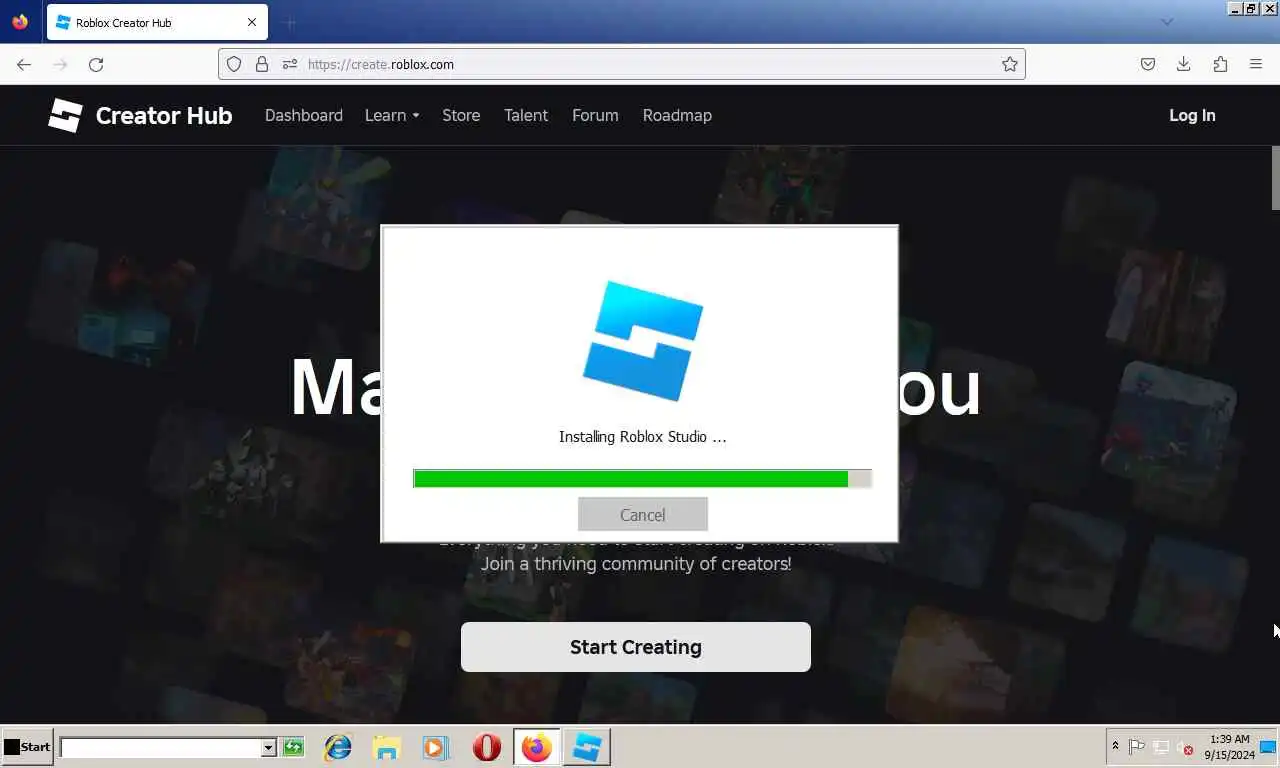Click the Creator Hub logo
1280x768 pixels.
coord(140,115)
